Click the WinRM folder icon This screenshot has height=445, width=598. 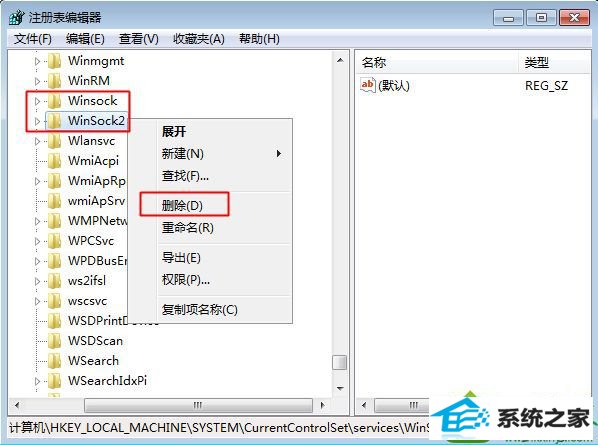(54, 80)
